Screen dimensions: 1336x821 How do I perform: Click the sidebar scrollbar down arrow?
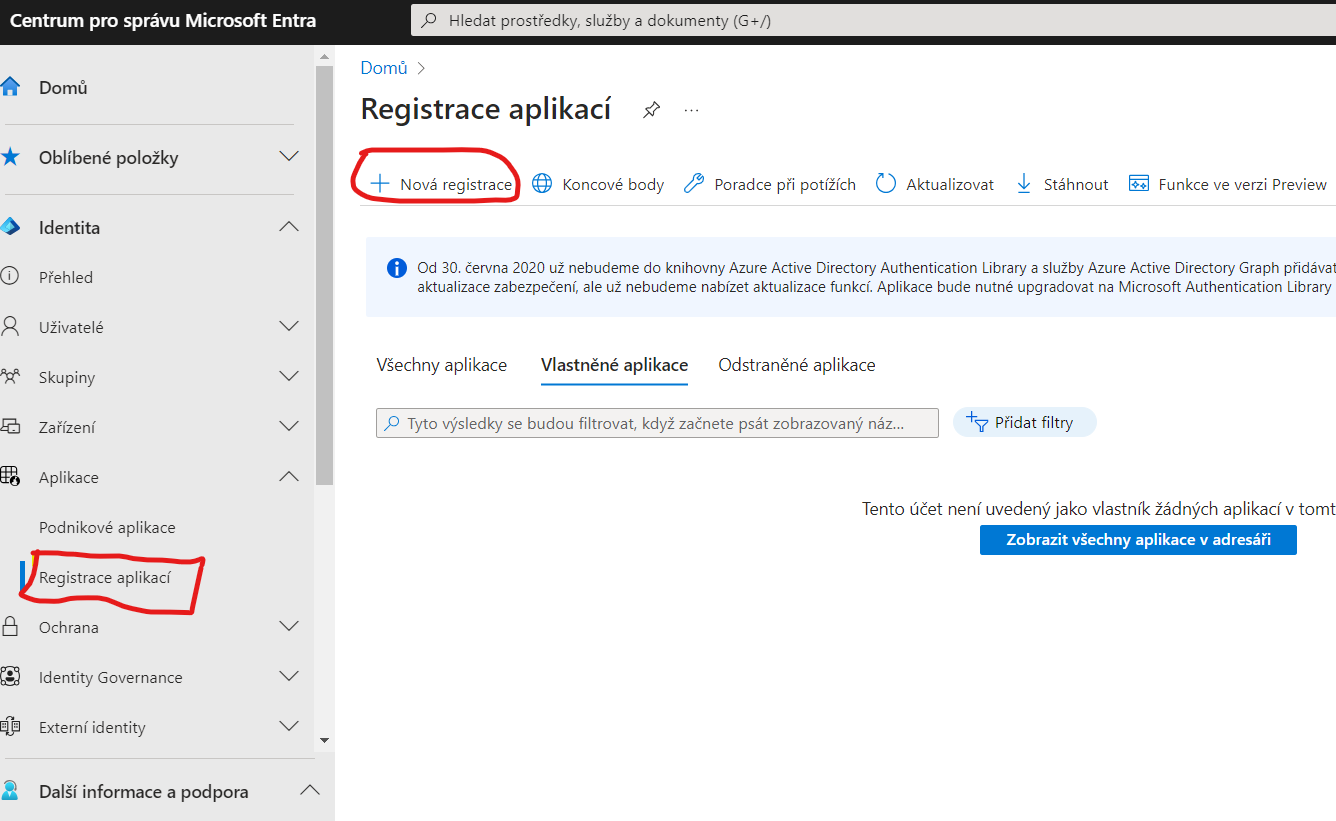[x=323, y=740]
